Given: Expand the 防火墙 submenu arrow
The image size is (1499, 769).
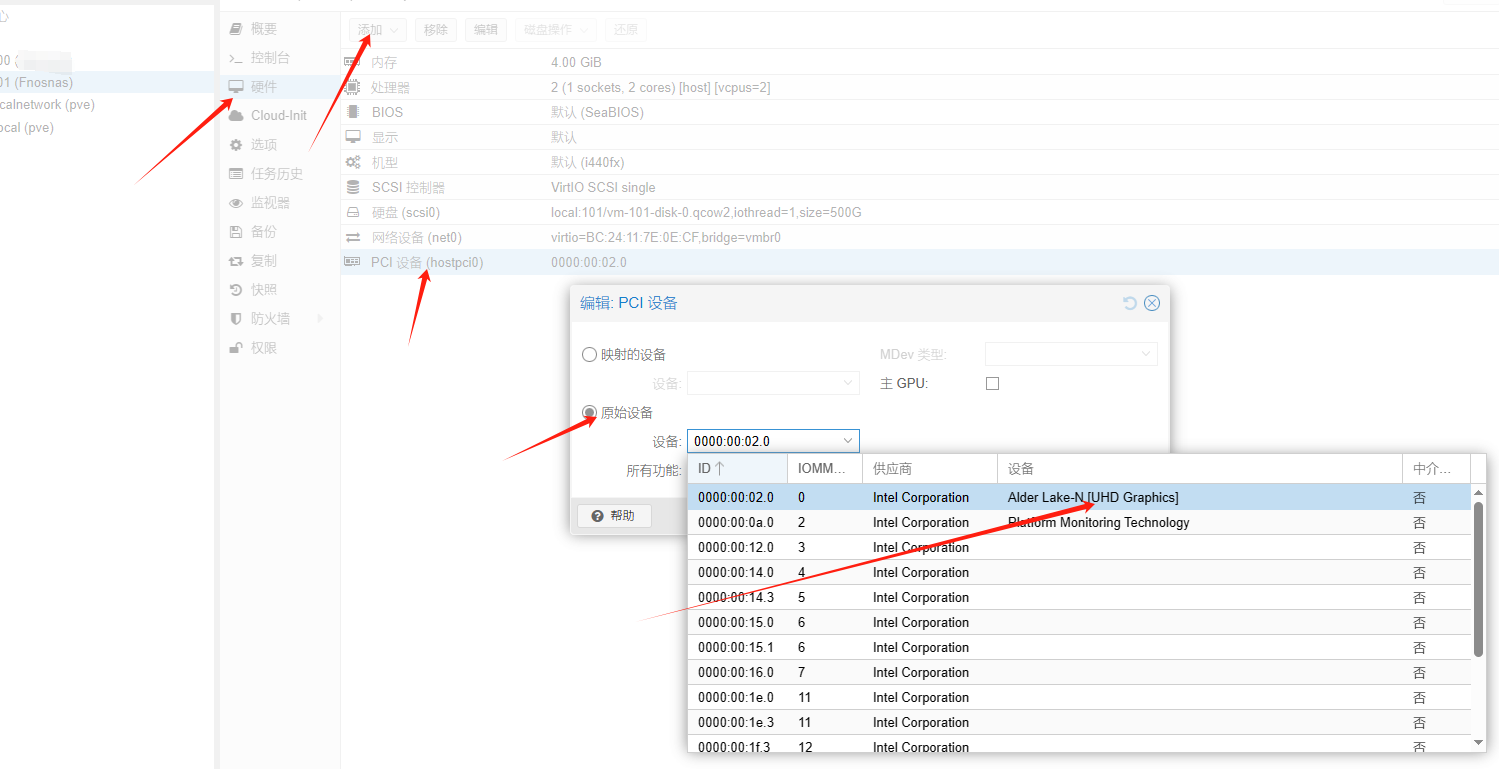Looking at the screenshot, I should click(320, 319).
